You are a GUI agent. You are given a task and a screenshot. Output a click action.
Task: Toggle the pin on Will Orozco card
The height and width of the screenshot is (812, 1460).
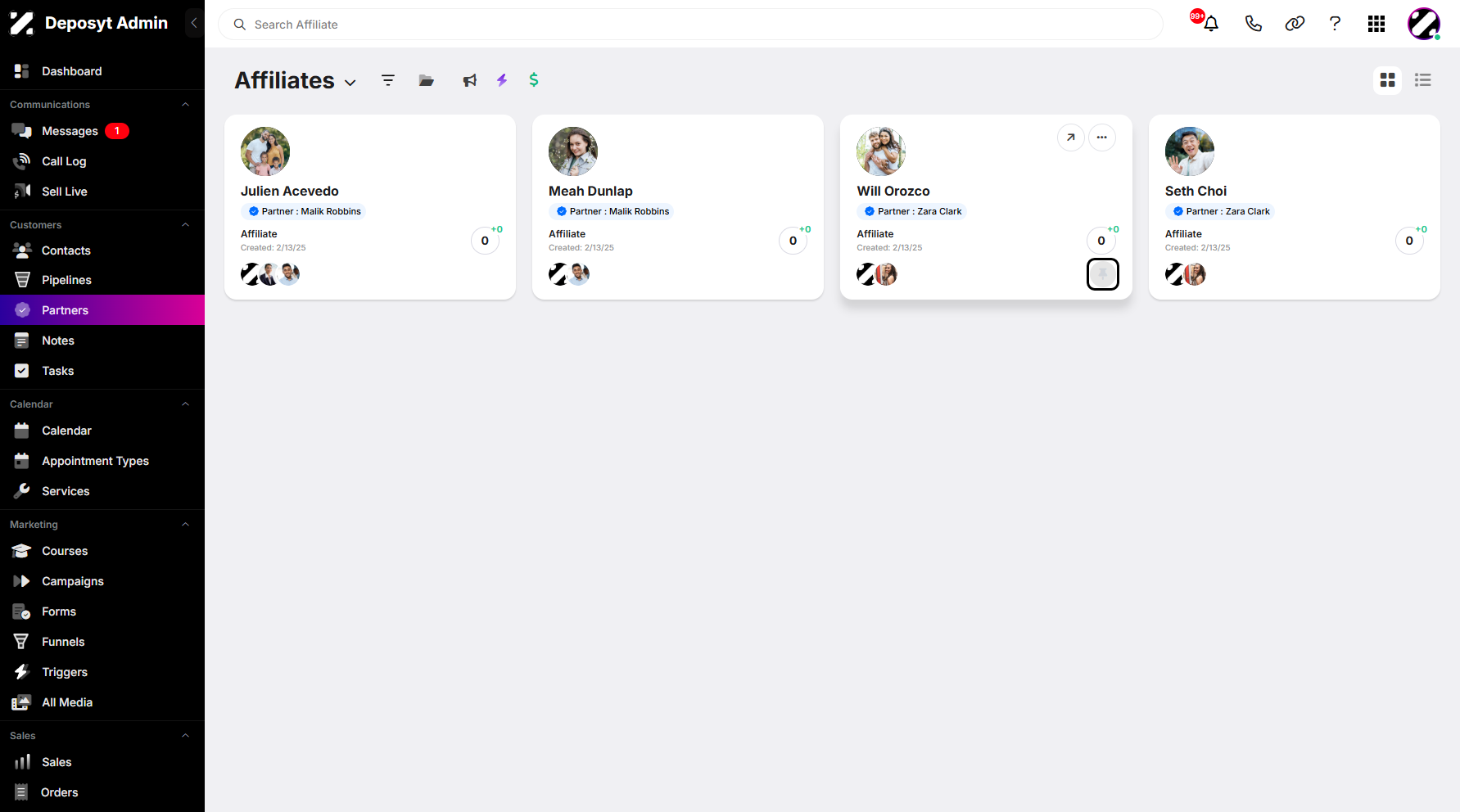pos(1103,274)
